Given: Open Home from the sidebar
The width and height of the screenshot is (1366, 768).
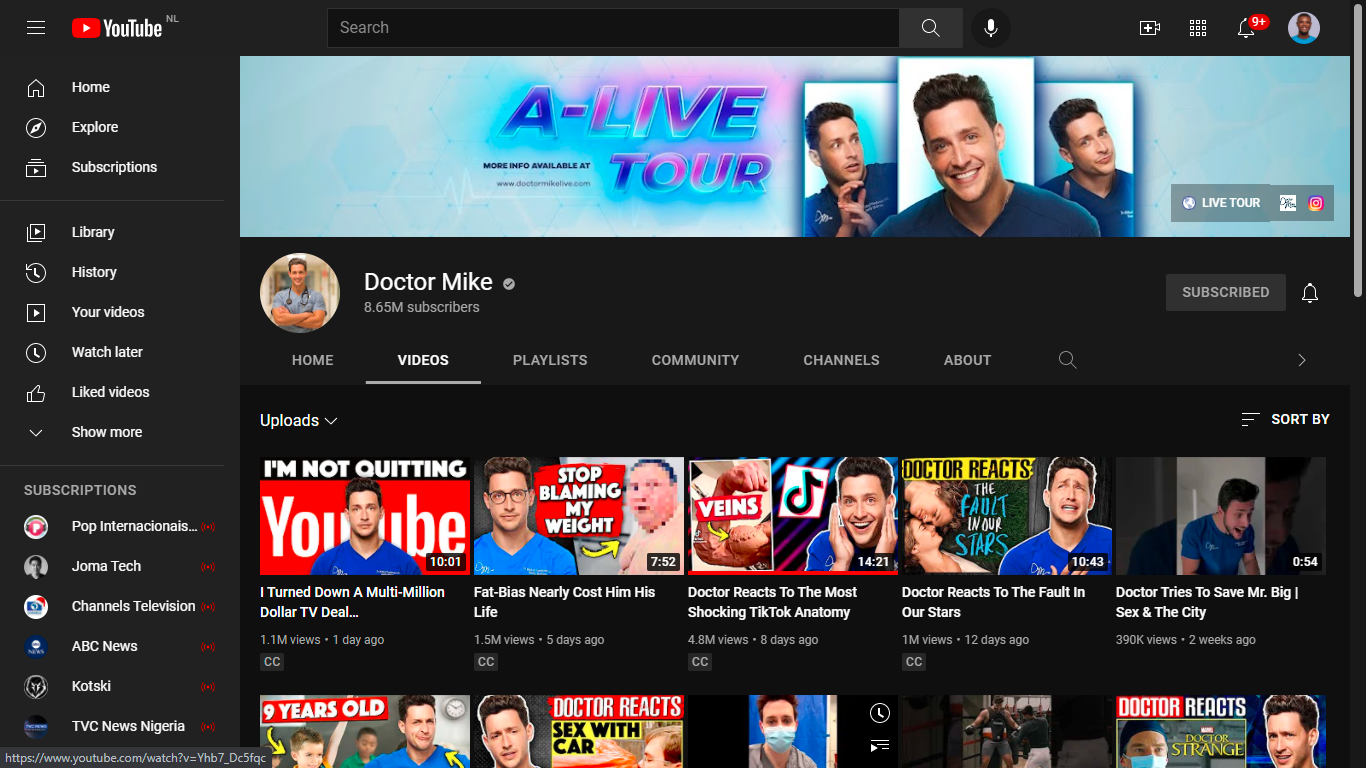Looking at the screenshot, I should (x=112, y=87).
